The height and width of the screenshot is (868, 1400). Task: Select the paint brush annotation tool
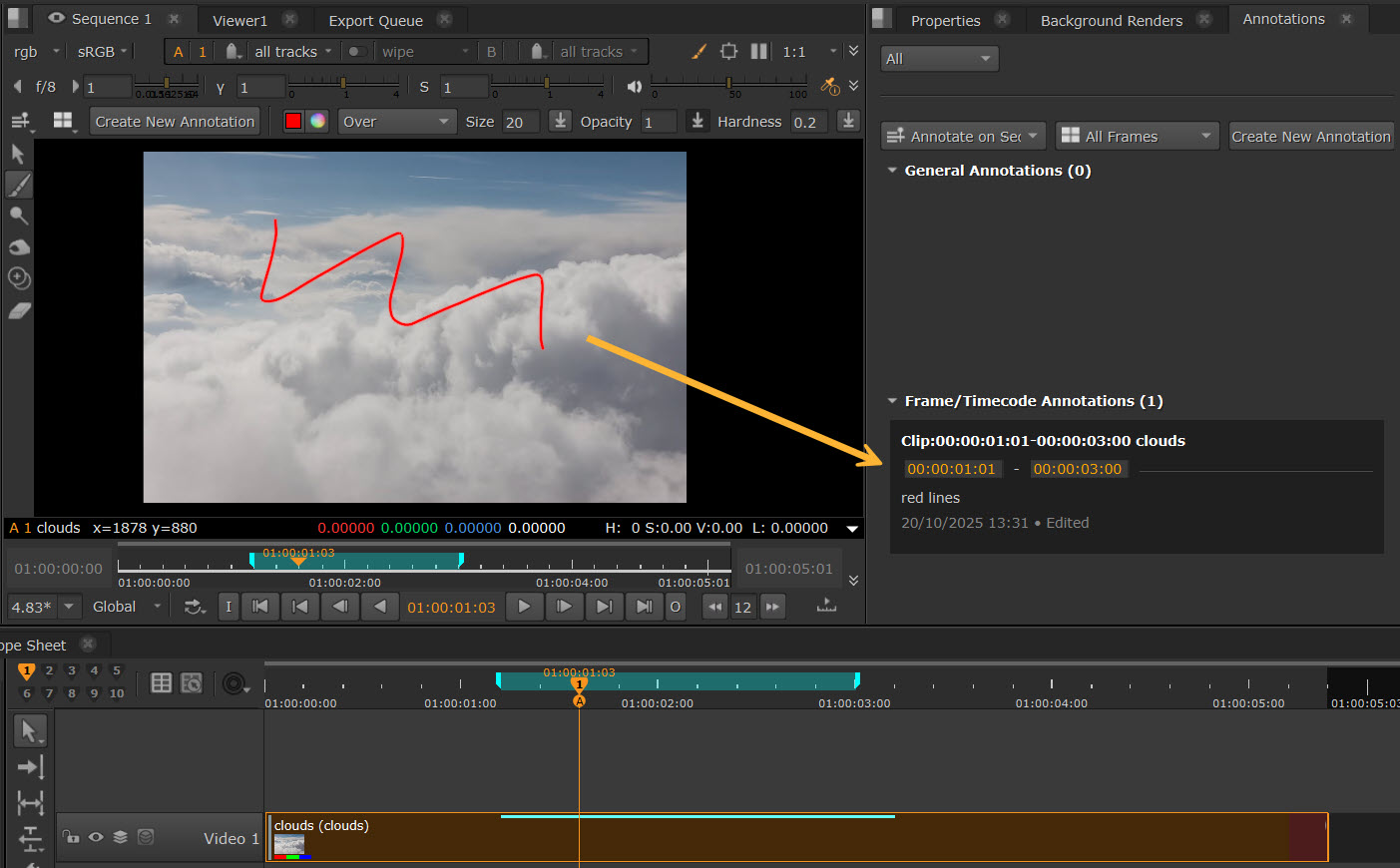(19, 185)
